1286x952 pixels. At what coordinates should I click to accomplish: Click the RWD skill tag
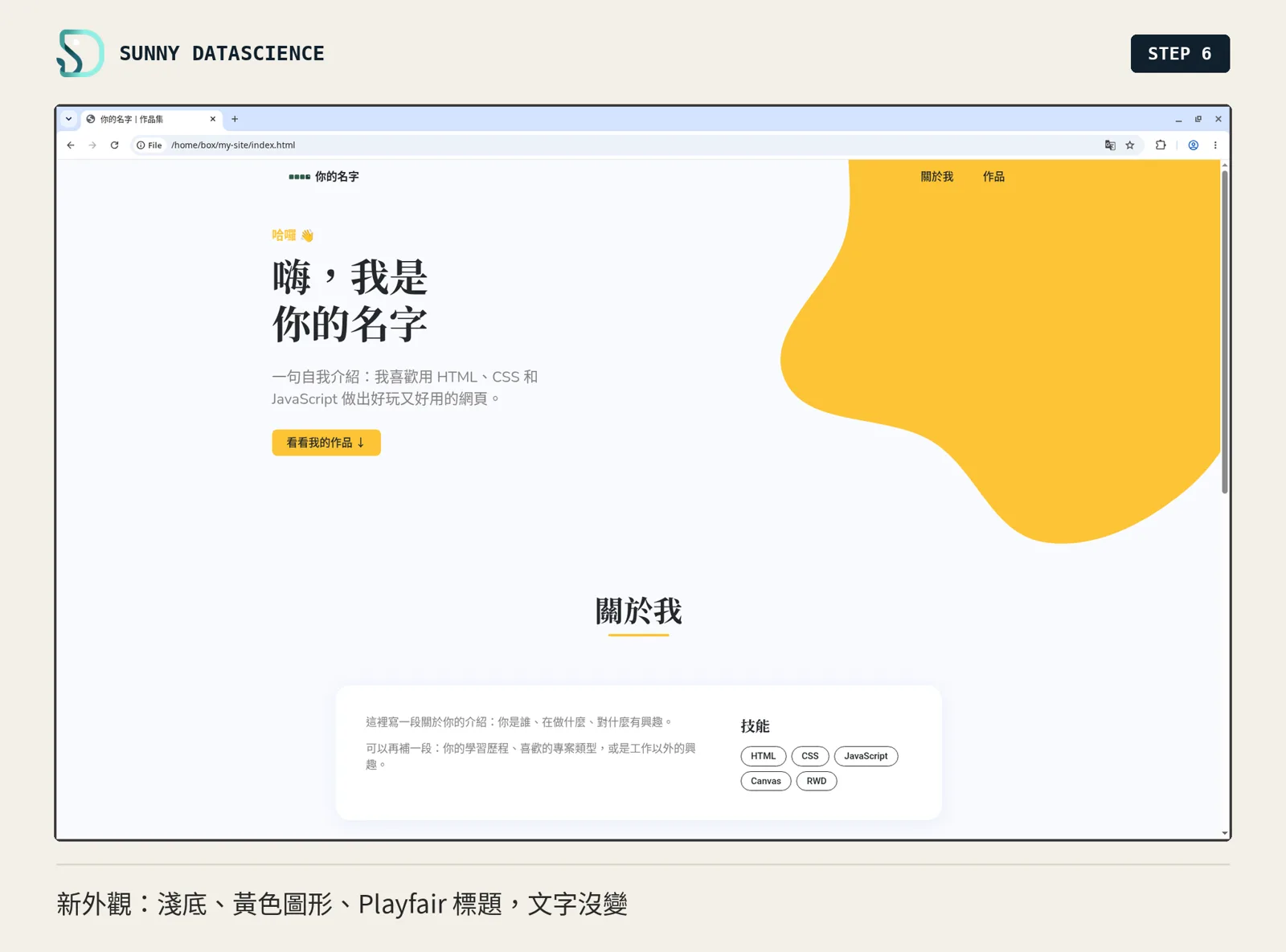(x=817, y=781)
